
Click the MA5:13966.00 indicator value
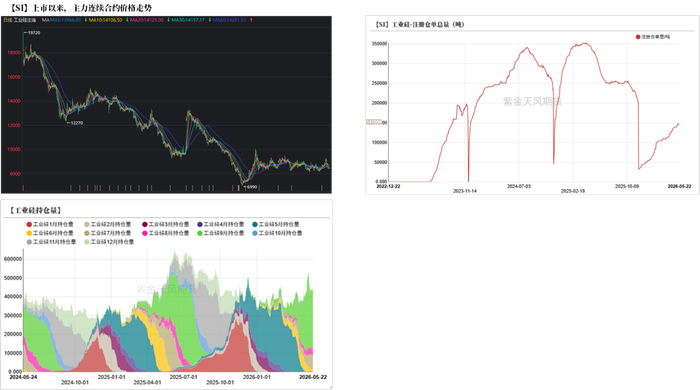click(x=65, y=20)
